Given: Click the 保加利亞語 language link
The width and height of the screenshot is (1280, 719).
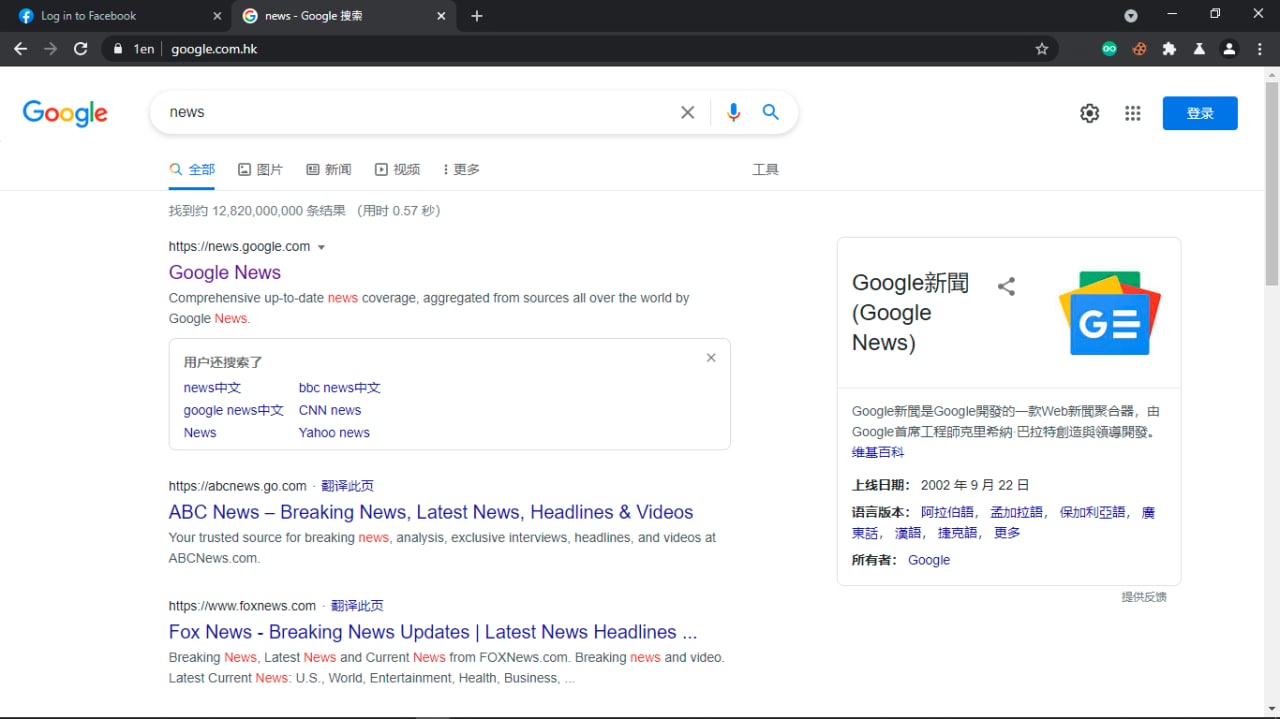Looking at the screenshot, I should (1093, 512).
